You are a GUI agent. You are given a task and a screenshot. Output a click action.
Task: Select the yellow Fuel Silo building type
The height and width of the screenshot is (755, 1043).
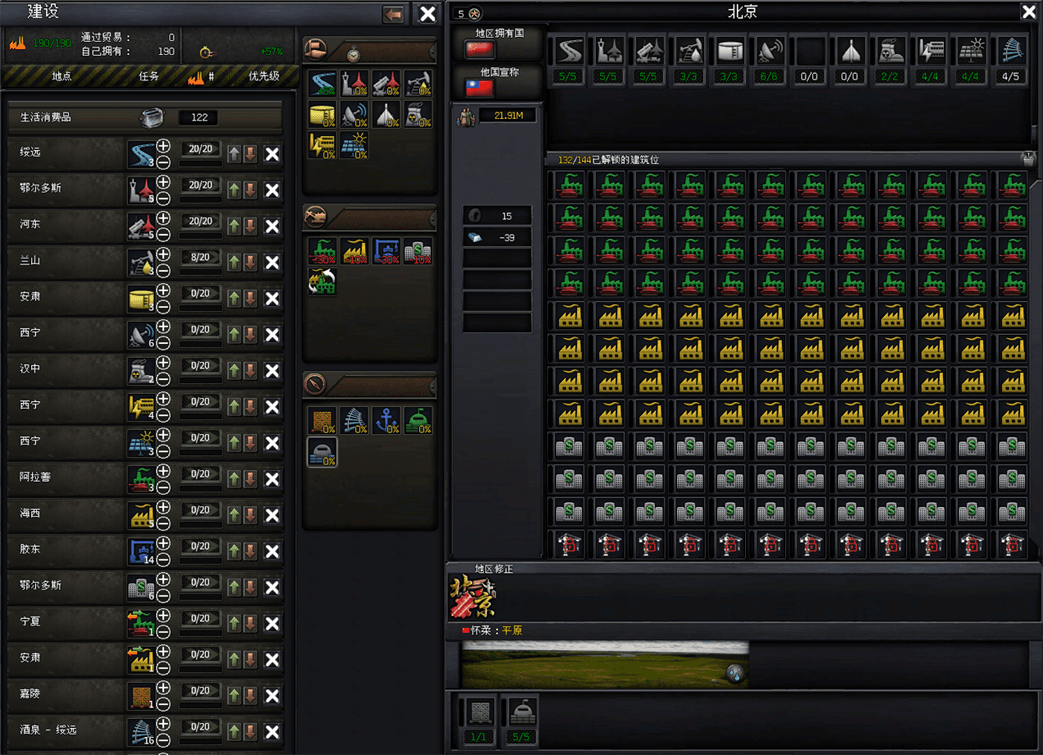click(x=323, y=115)
